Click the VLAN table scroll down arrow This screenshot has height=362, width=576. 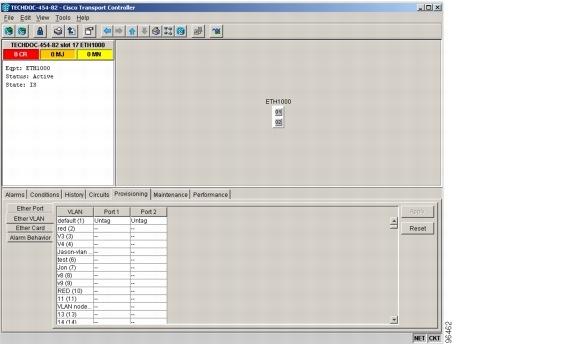[x=394, y=320]
